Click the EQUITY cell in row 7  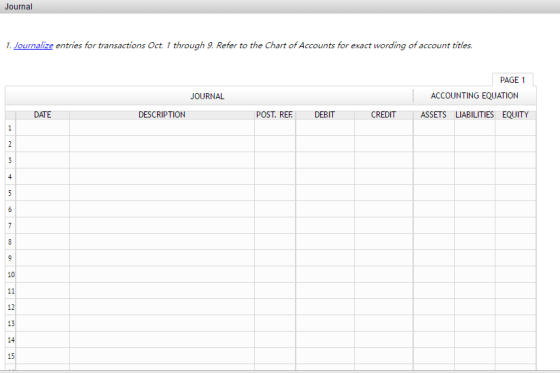515,225
